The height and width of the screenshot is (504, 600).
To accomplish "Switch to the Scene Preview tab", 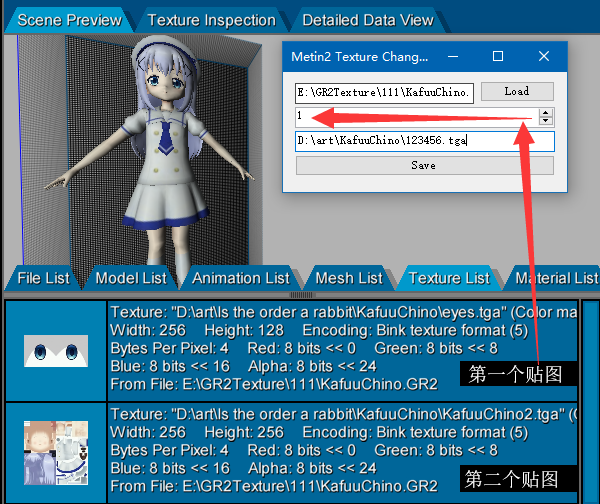I will pyautogui.click(x=69, y=20).
